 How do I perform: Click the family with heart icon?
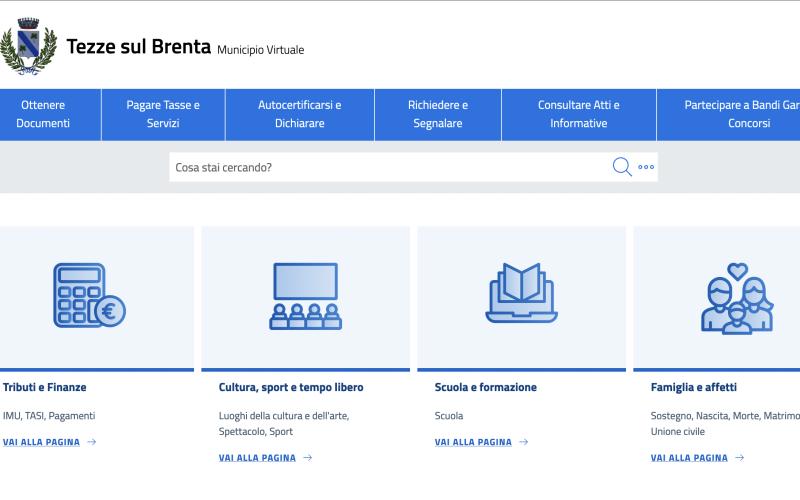[737, 298]
